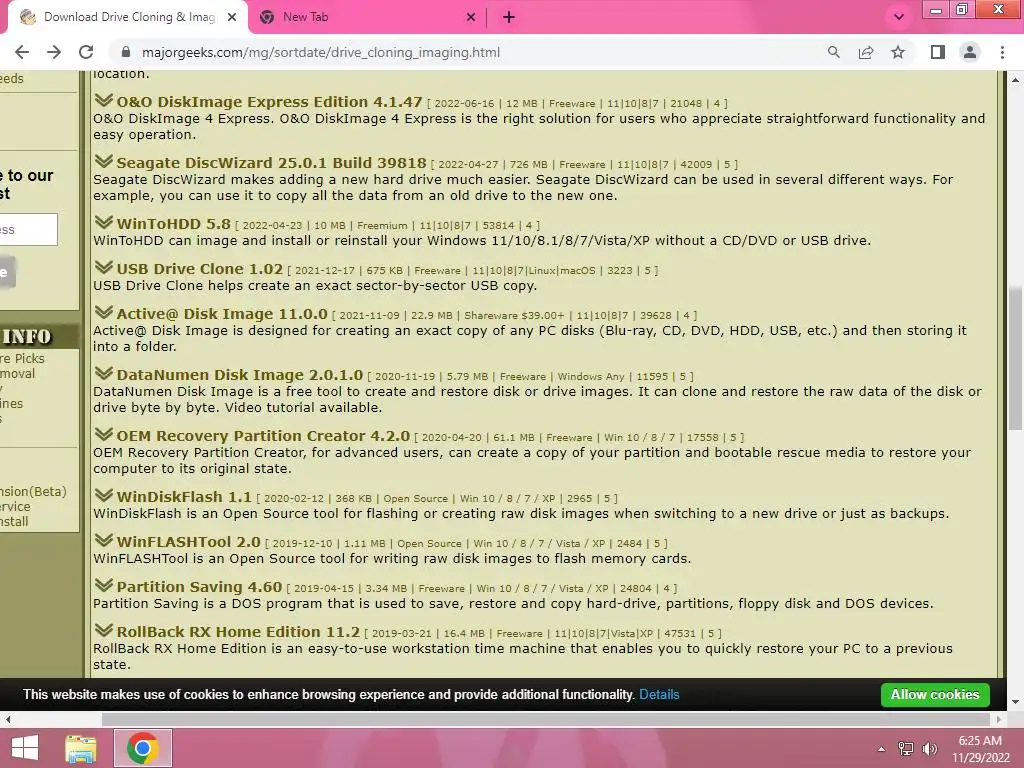Image resolution: width=1024 pixels, height=768 pixels.
Task: Open the Partition Saving 4.60 link
Action: 199,587
